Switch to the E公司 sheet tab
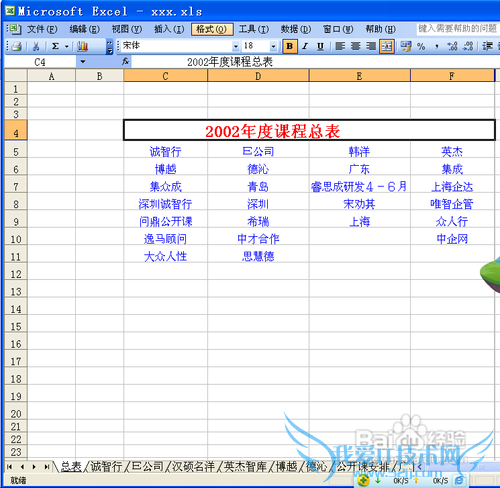Screen dimensions: 500x488 point(147,467)
